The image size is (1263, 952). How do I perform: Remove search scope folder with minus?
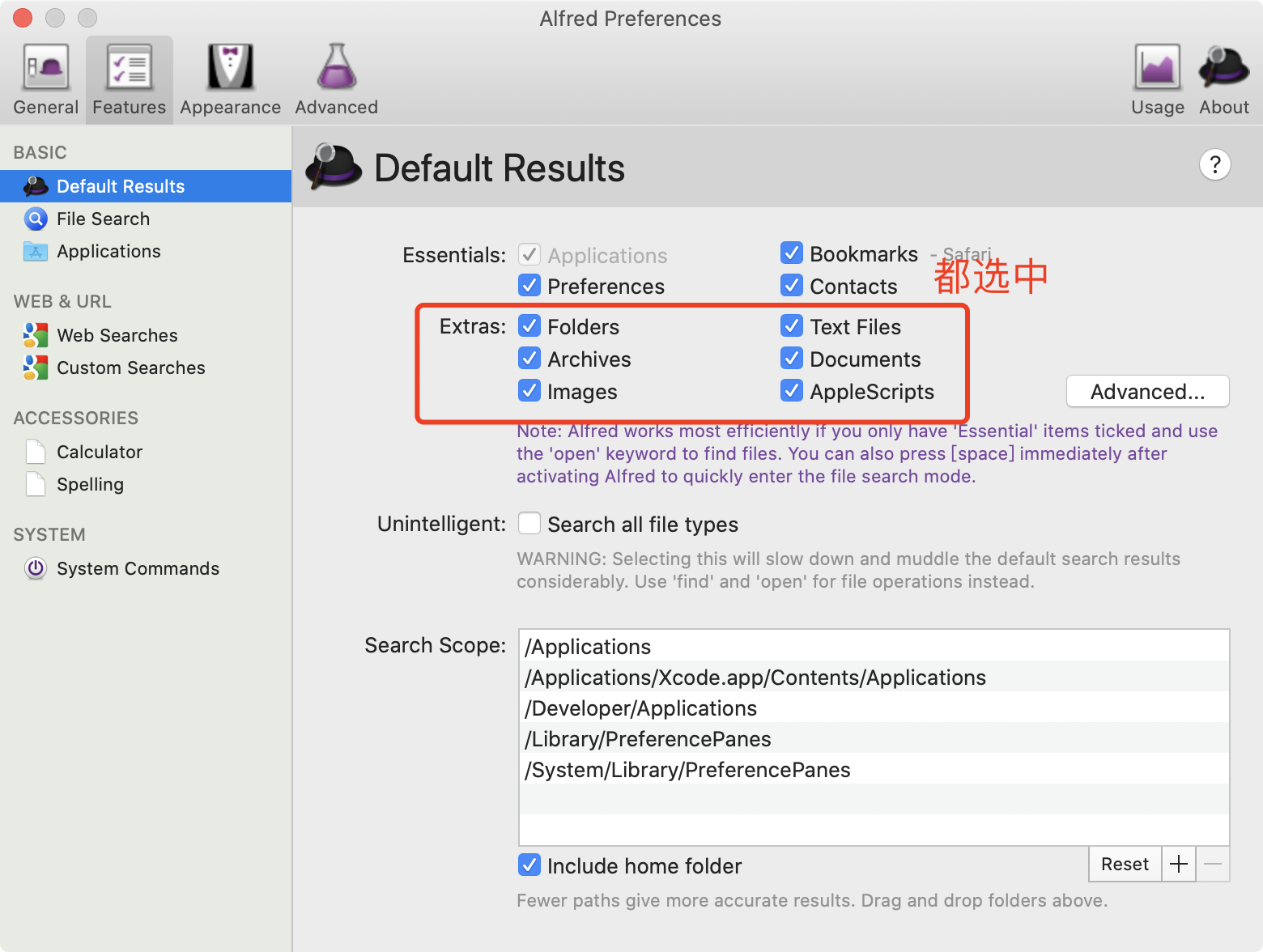tap(1213, 864)
